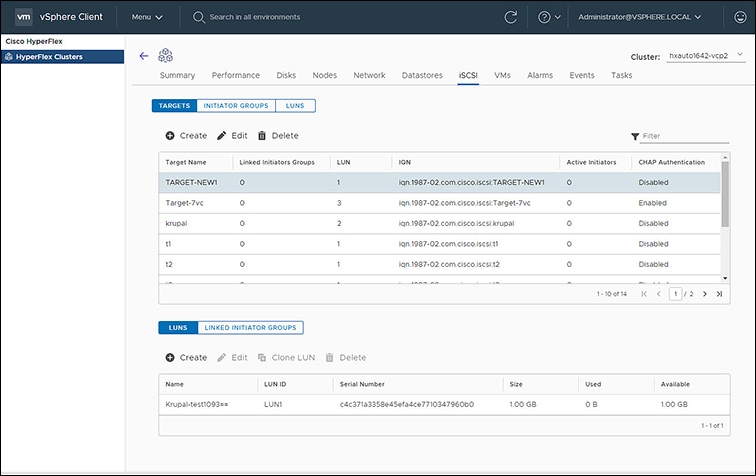Sort by CHAP Authentication column
This screenshot has height=476, width=756.
[x=672, y=163]
